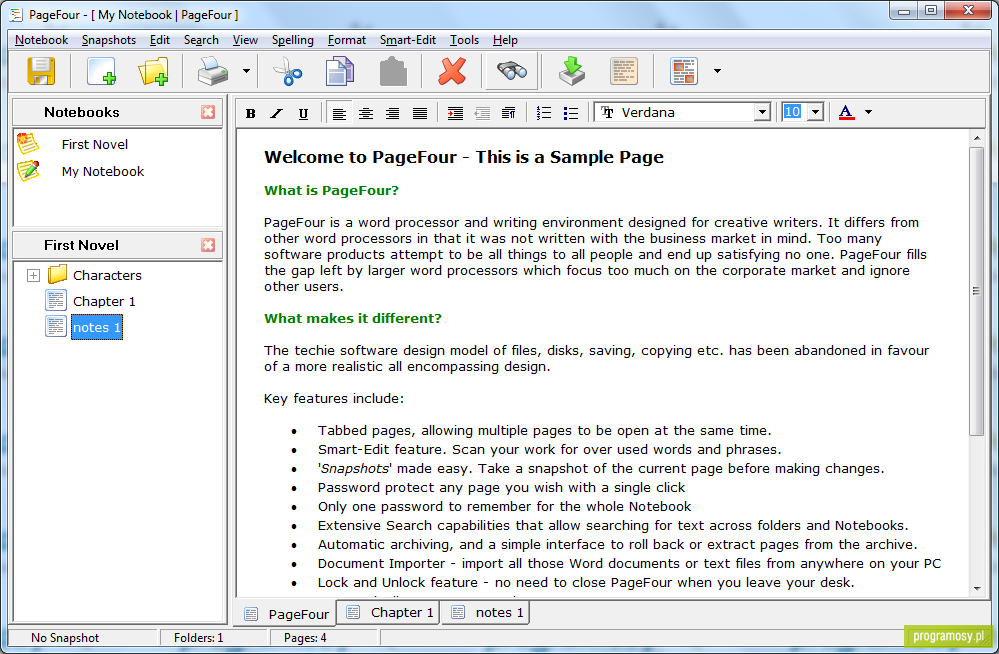Click the greyed Paste clipboard icon
The height and width of the screenshot is (654, 999).
pyautogui.click(x=393, y=71)
